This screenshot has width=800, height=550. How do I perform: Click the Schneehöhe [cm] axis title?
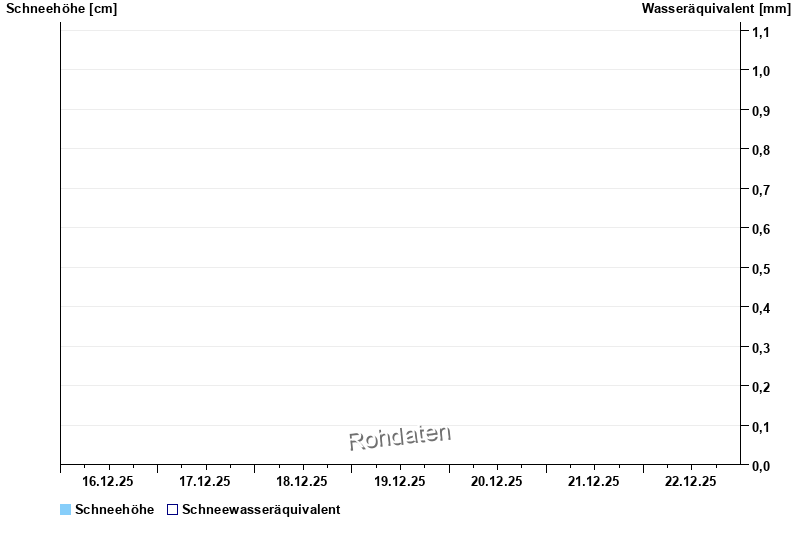61,9
